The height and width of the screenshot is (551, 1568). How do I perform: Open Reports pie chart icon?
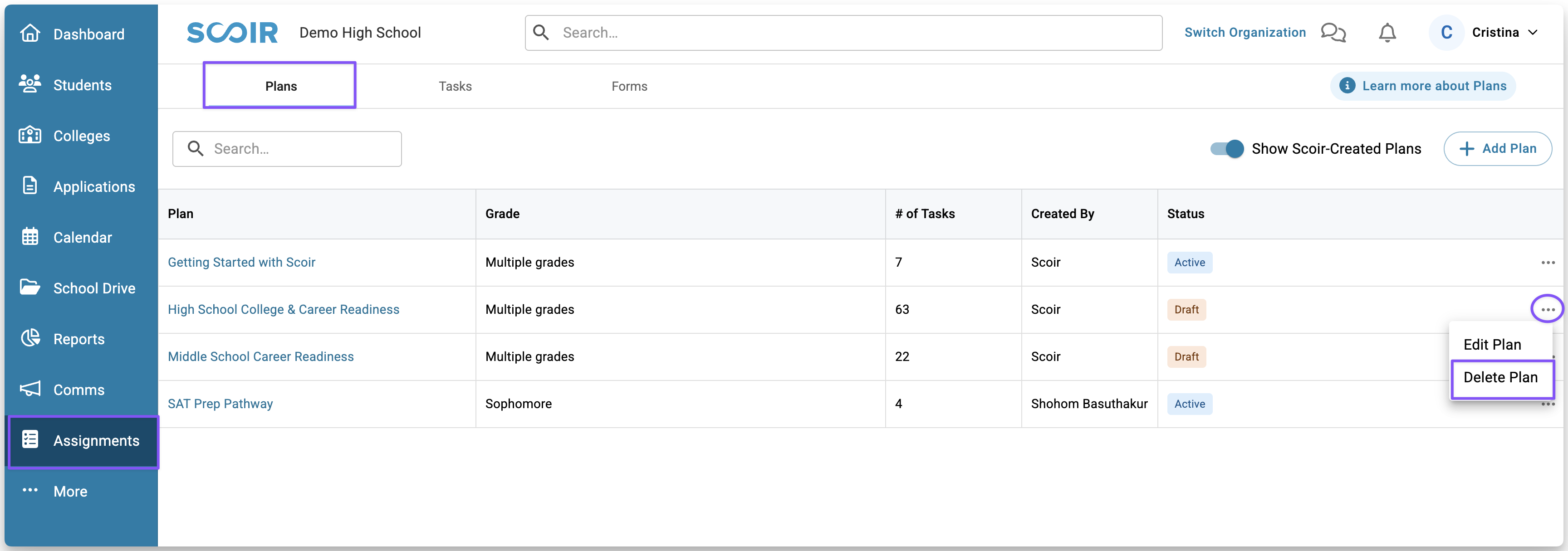coord(30,338)
